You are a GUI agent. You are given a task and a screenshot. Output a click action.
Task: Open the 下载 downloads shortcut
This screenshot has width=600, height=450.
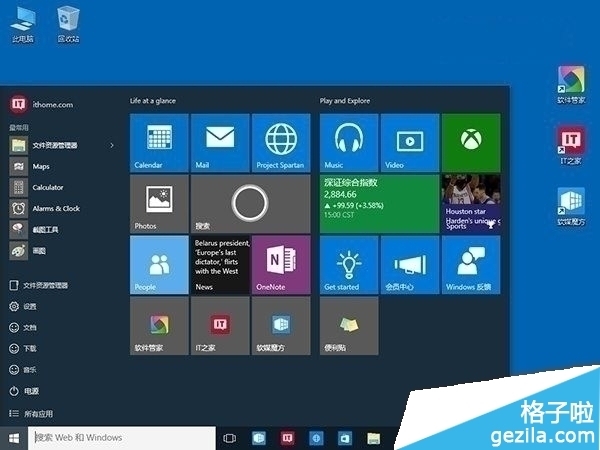point(23,349)
